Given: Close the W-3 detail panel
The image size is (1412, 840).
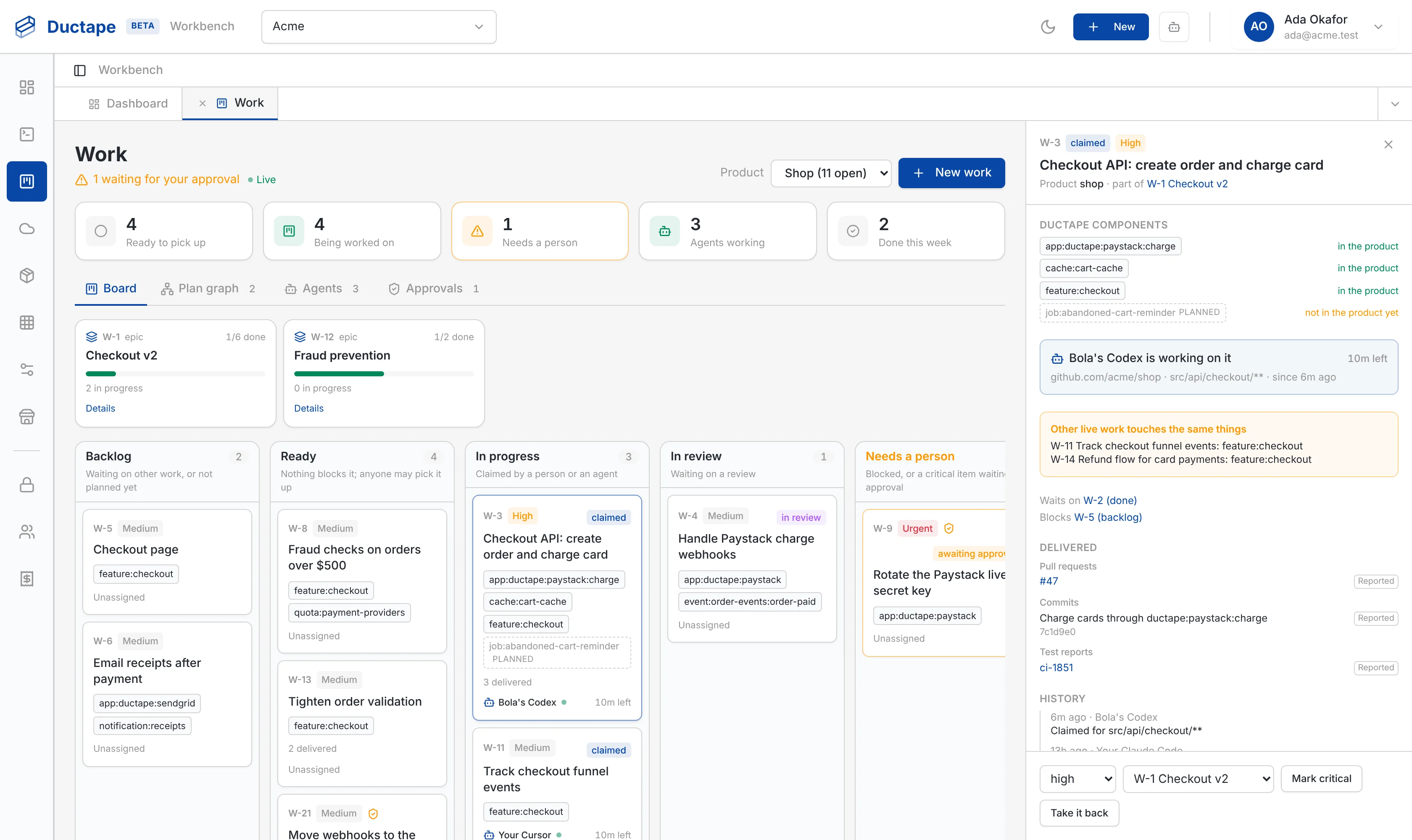Looking at the screenshot, I should point(1388,145).
